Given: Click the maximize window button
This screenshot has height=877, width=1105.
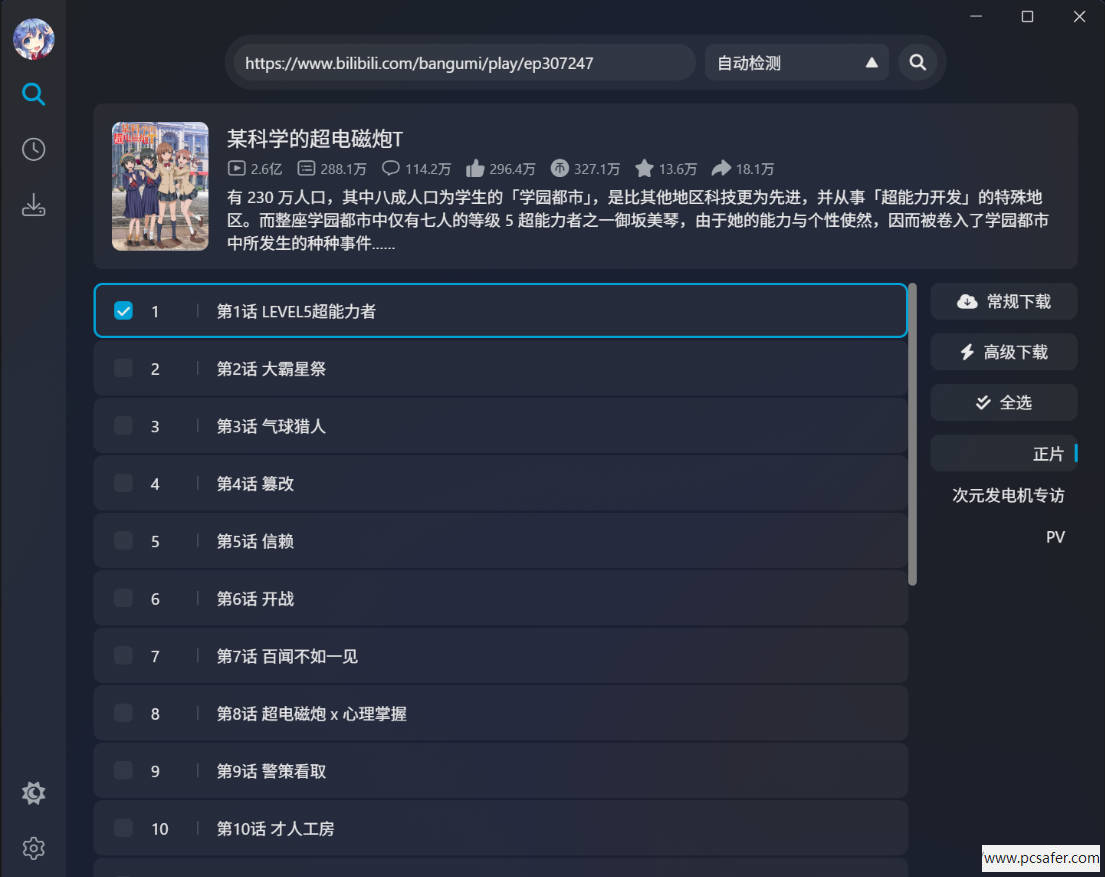Looking at the screenshot, I should coord(1027,17).
